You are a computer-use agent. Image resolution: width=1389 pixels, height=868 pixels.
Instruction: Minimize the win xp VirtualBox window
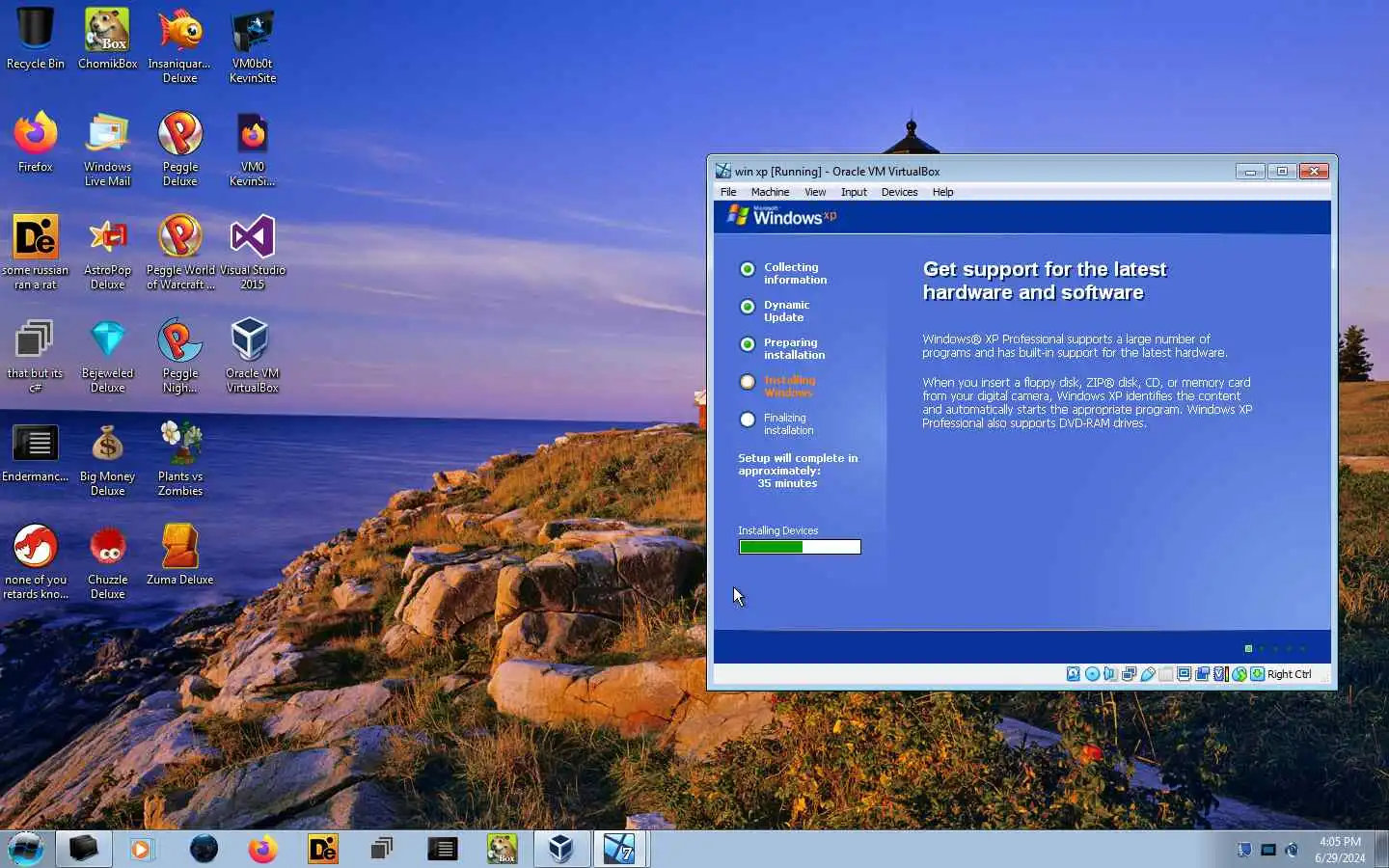point(1250,171)
